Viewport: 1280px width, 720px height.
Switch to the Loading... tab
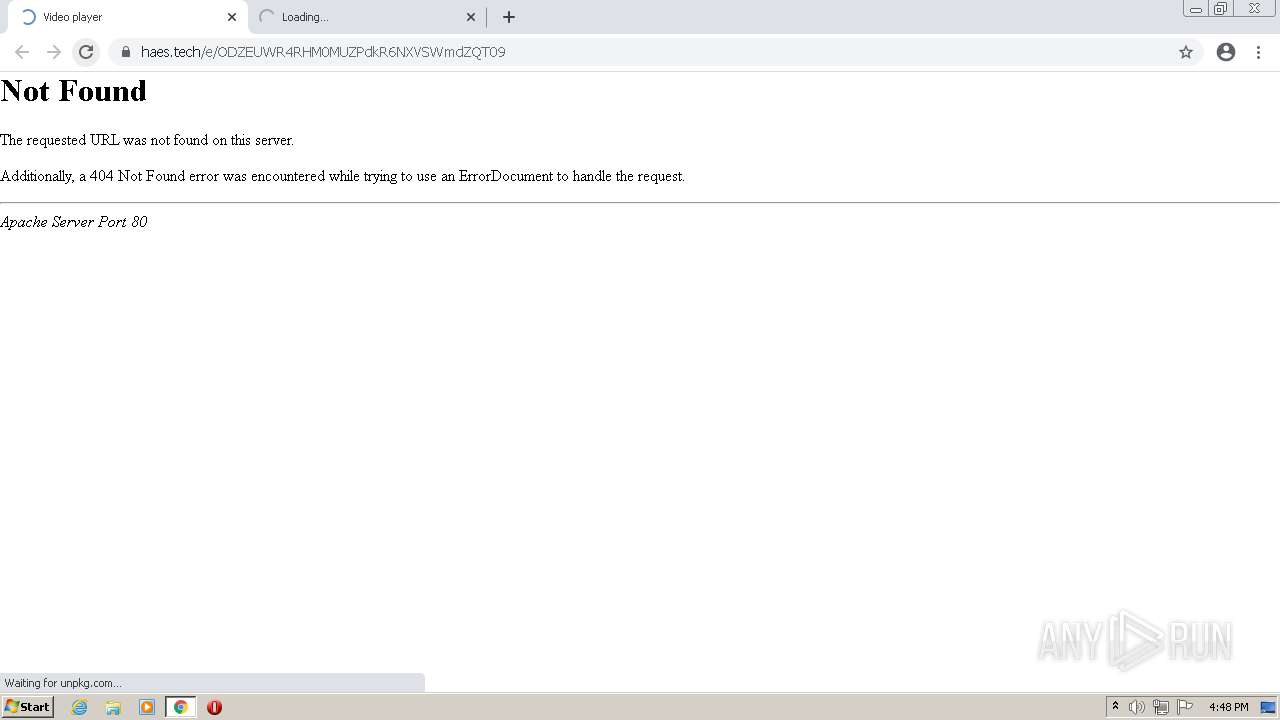(x=365, y=17)
